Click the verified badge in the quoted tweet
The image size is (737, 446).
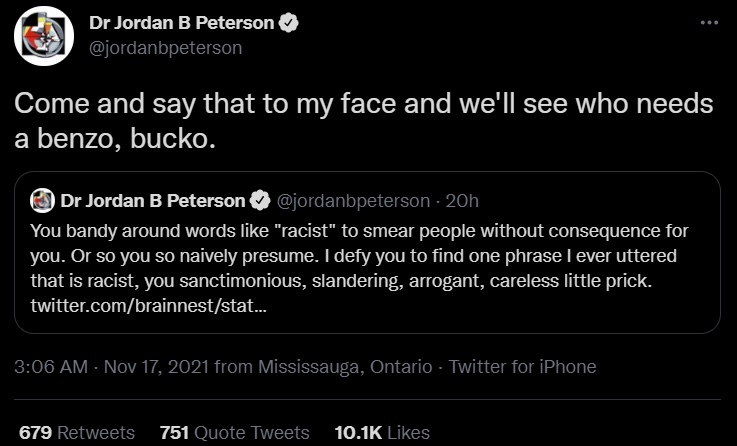[x=260, y=201]
